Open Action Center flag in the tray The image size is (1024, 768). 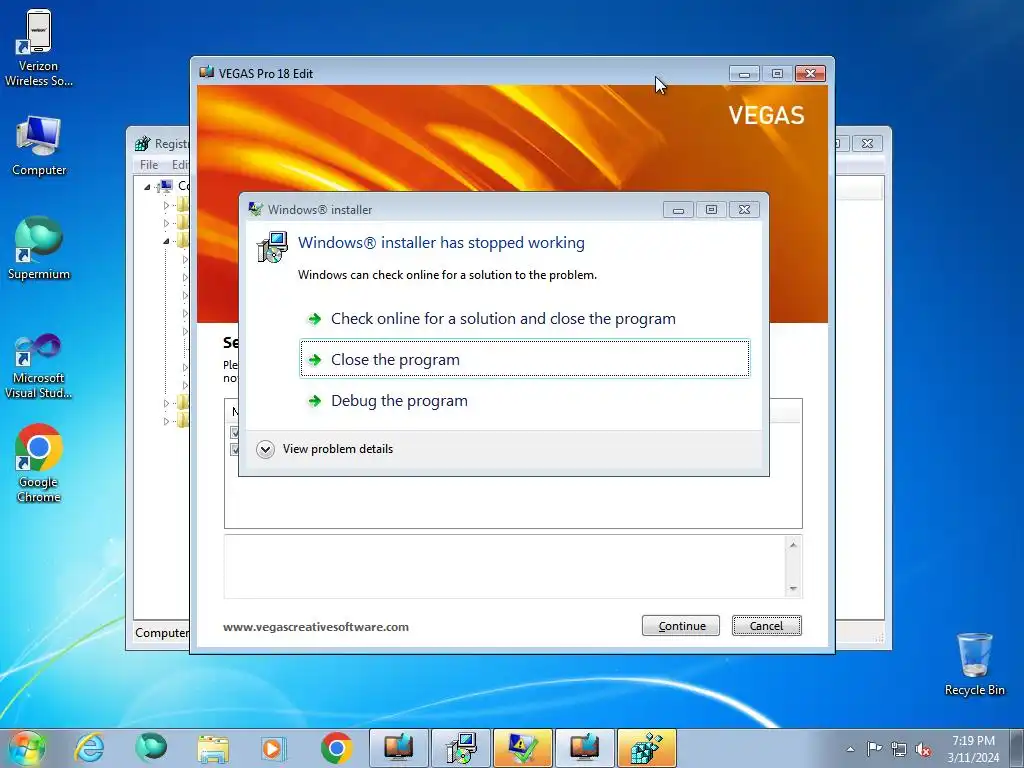click(x=874, y=748)
